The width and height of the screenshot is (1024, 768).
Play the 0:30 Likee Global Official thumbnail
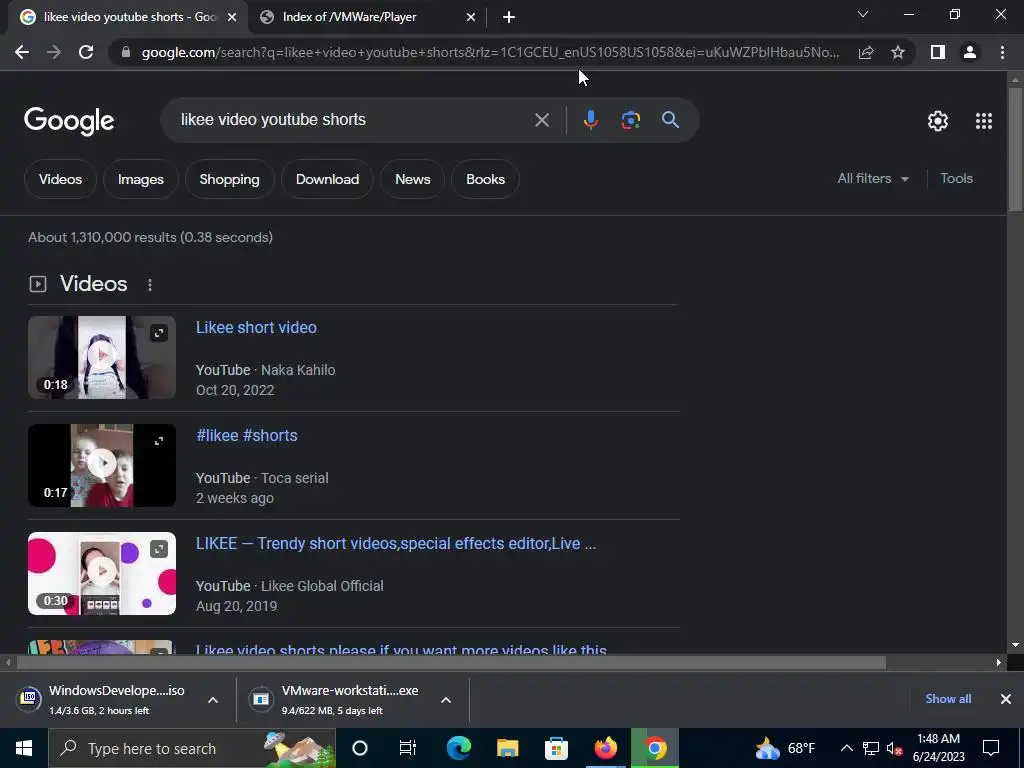[102, 573]
